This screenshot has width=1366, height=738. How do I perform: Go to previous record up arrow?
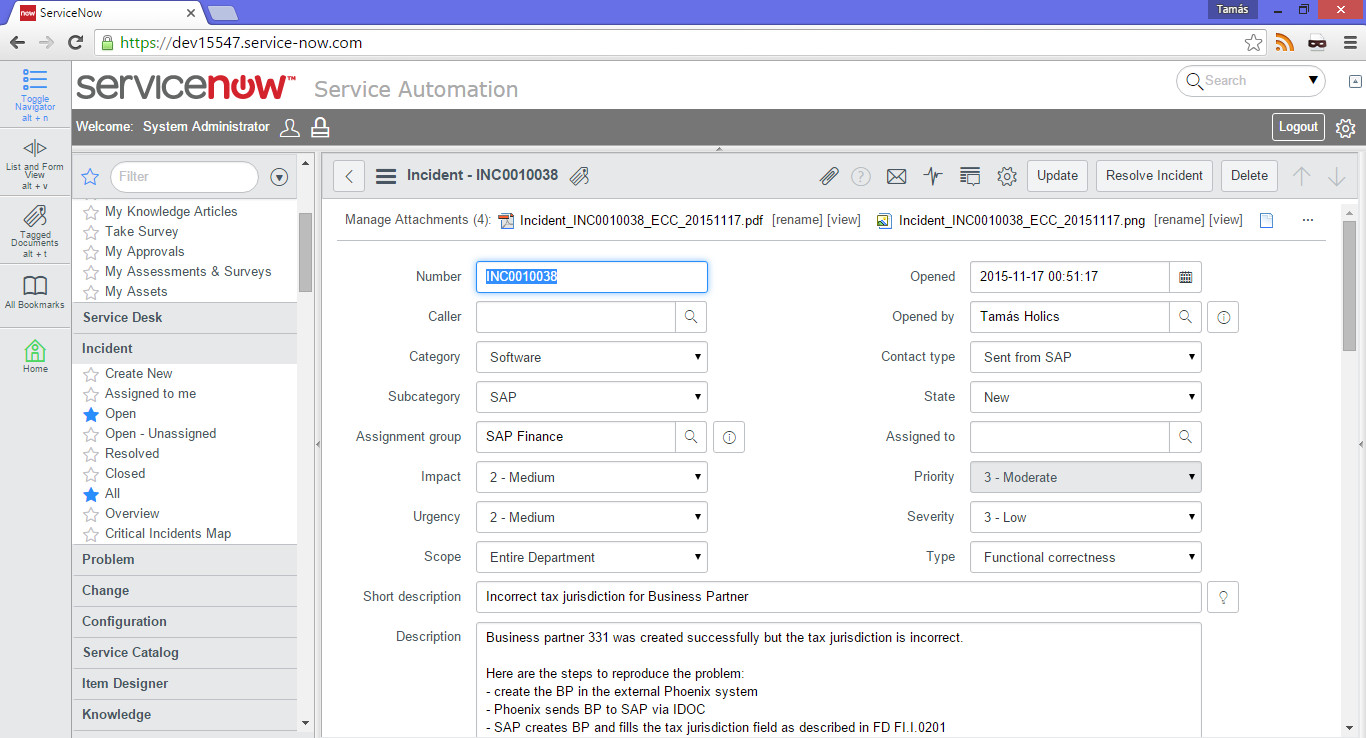coord(1301,176)
